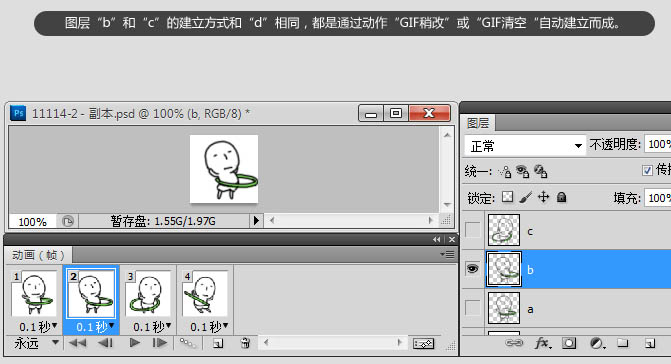Select animation frame 4 thumbnail
Screen dimensions: 671x364
click(x=205, y=293)
